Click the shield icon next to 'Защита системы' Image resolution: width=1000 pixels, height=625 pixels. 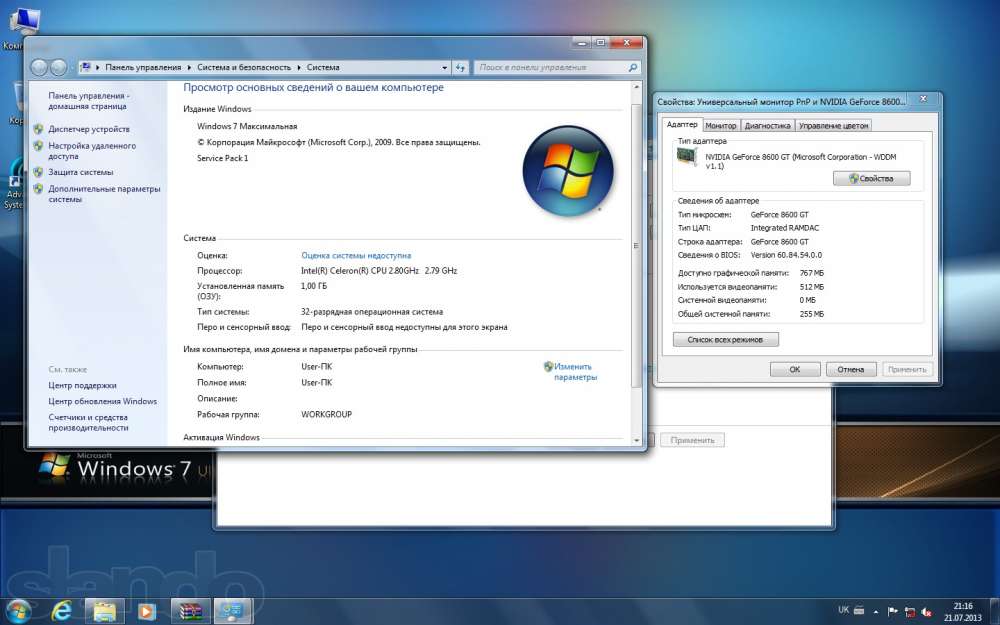(x=38, y=172)
